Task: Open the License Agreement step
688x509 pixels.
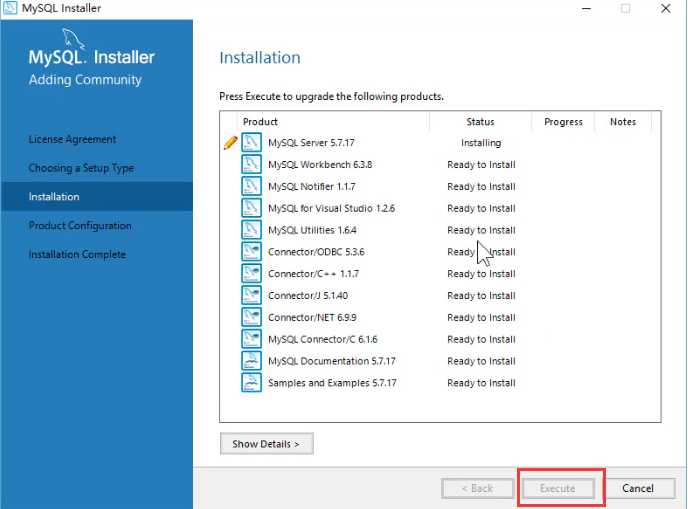Action: coord(72,139)
